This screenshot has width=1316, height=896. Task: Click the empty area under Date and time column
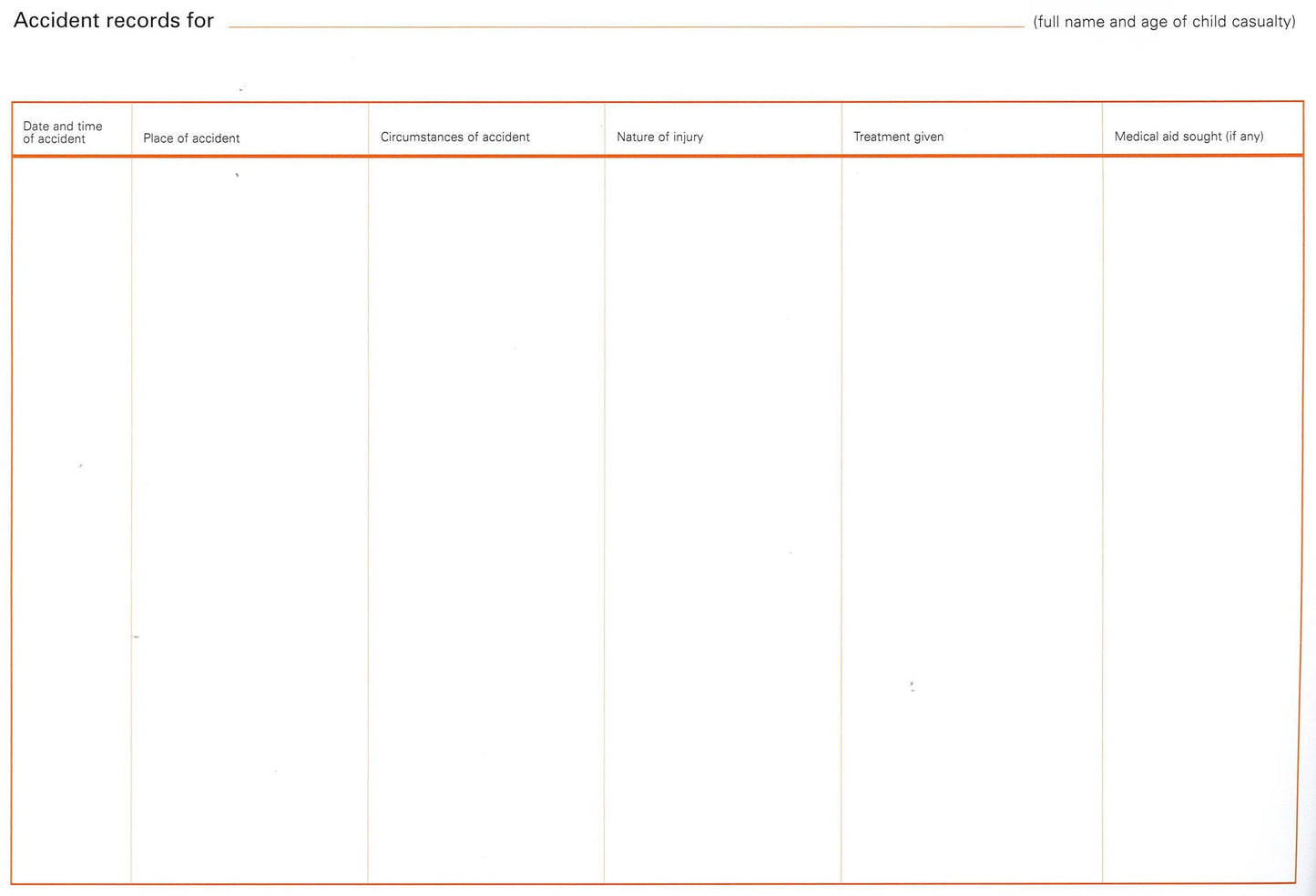[x=72, y=519]
